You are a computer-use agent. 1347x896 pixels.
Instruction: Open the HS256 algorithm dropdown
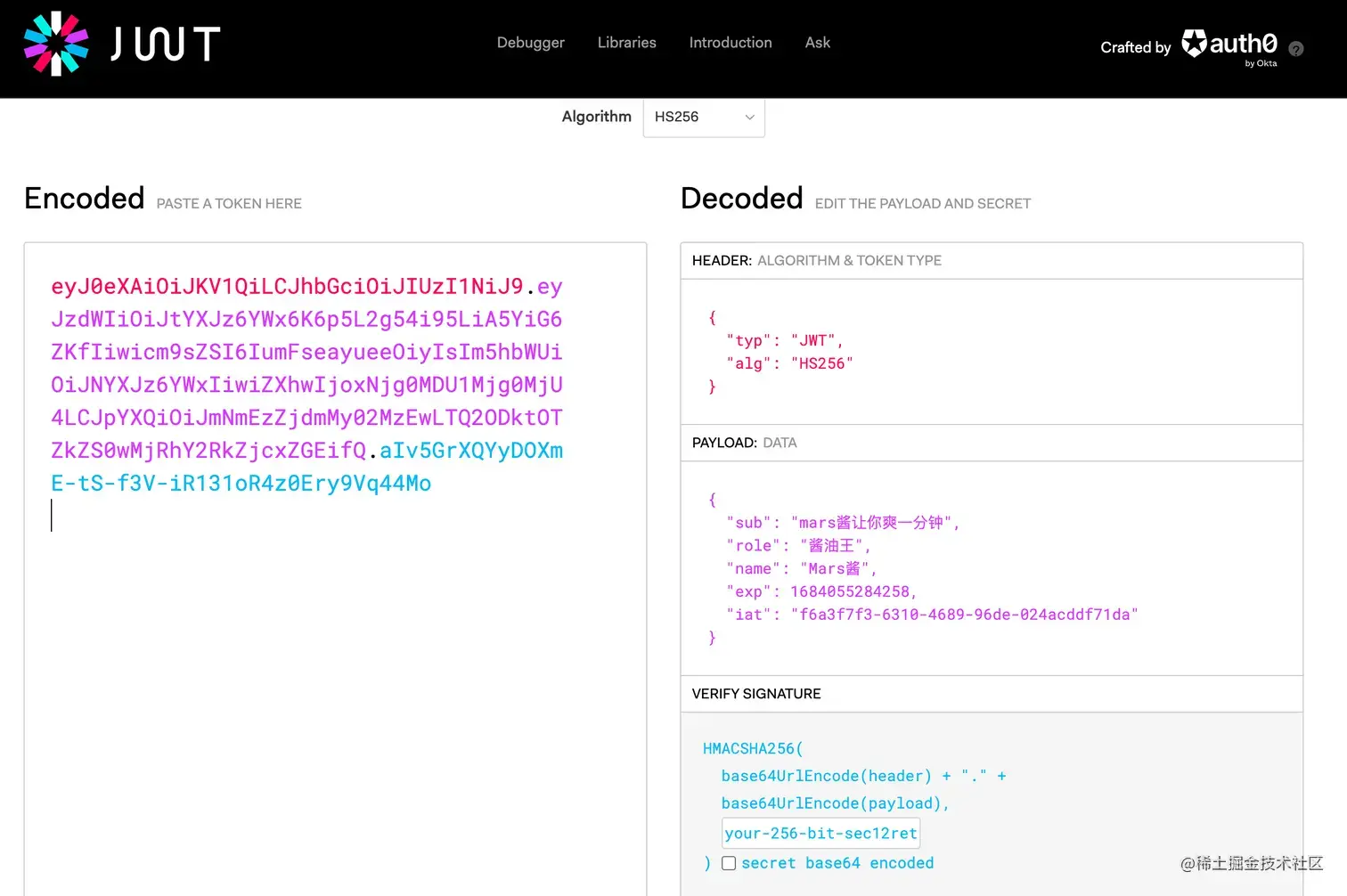point(704,118)
